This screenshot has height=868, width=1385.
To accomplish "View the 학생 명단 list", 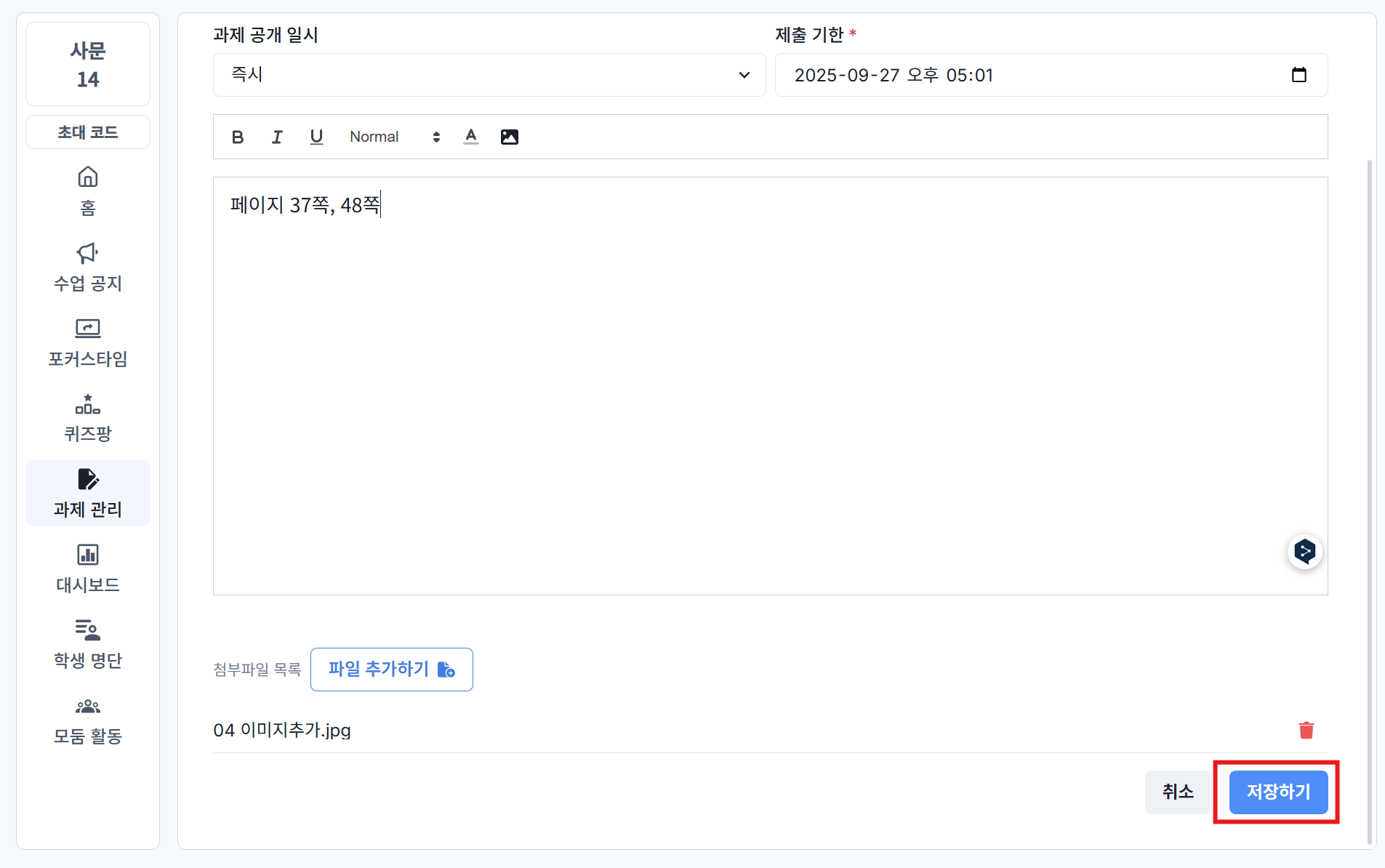I will pos(88,644).
